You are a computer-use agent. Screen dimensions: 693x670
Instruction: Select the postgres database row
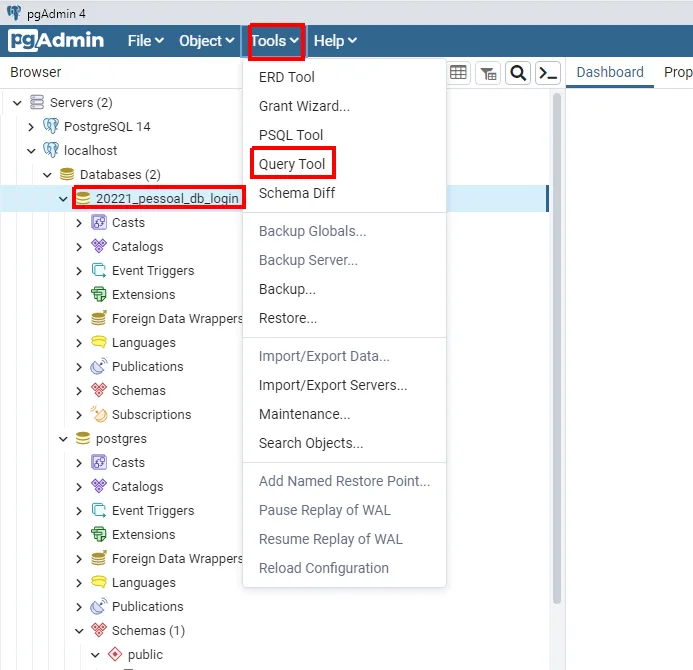[x=121, y=438]
